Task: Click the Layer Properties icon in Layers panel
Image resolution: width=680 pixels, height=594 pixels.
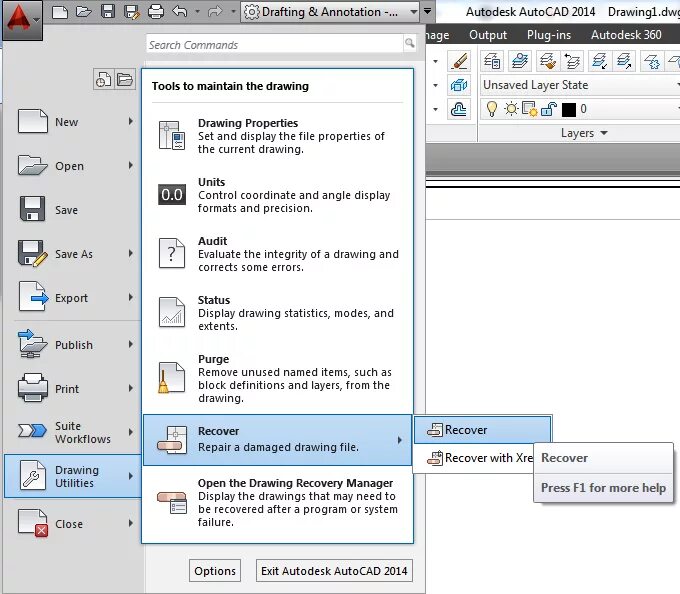Action: coord(492,61)
